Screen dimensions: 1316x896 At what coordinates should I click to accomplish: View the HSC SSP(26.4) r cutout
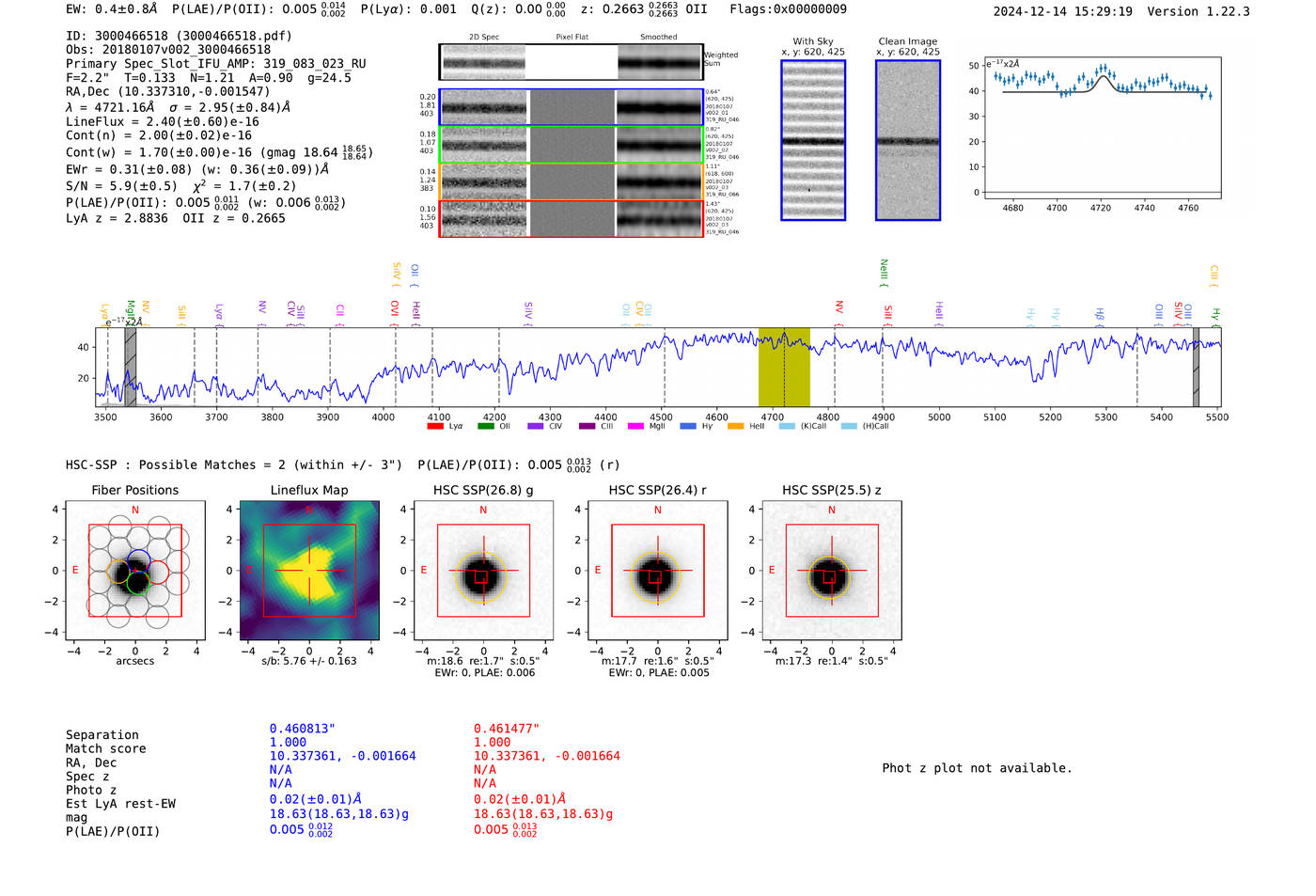(658, 571)
